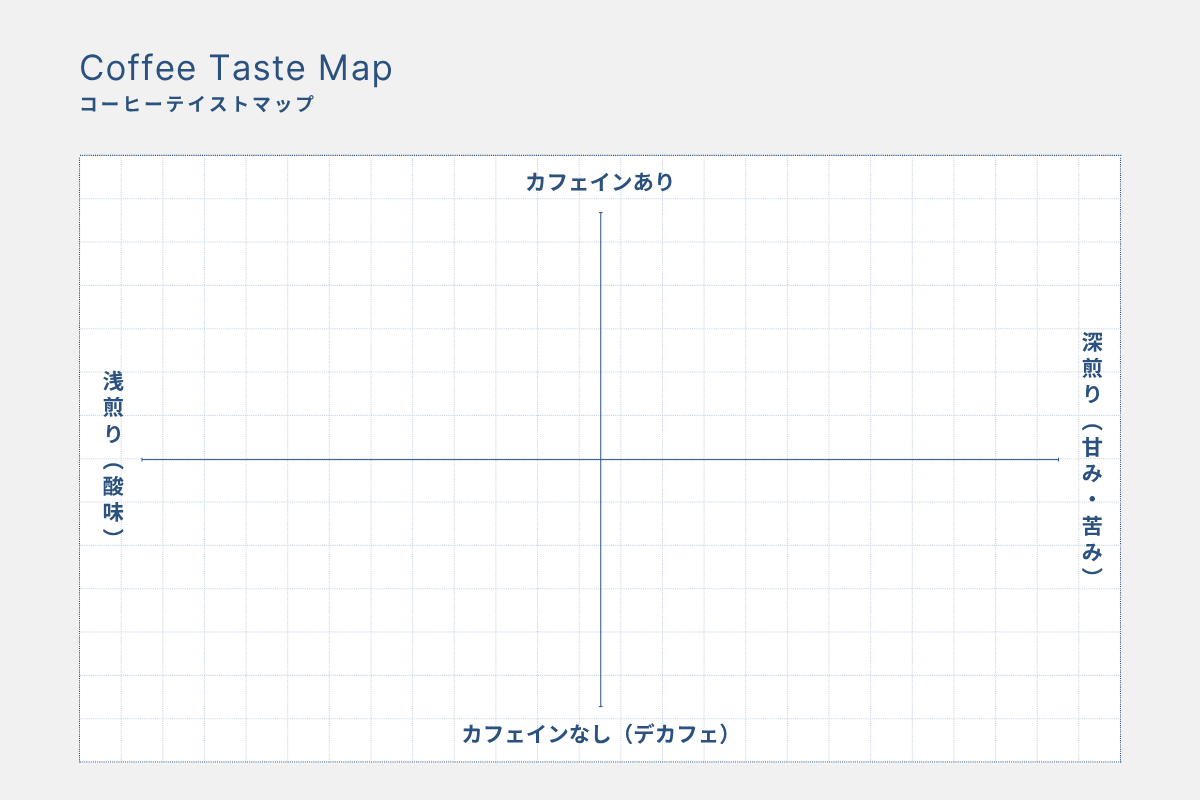Click the カフェインなし（デカフェ） axis label
The width and height of the screenshot is (1200, 800).
click(x=596, y=734)
